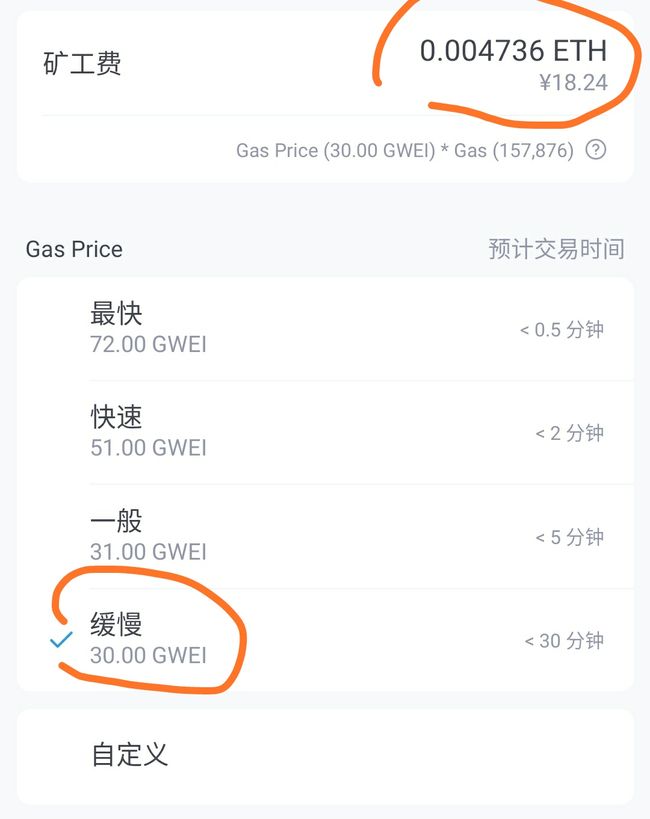Click the 预计交易时间 column header
This screenshot has height=819, width=650.
[x=556, y=249]
